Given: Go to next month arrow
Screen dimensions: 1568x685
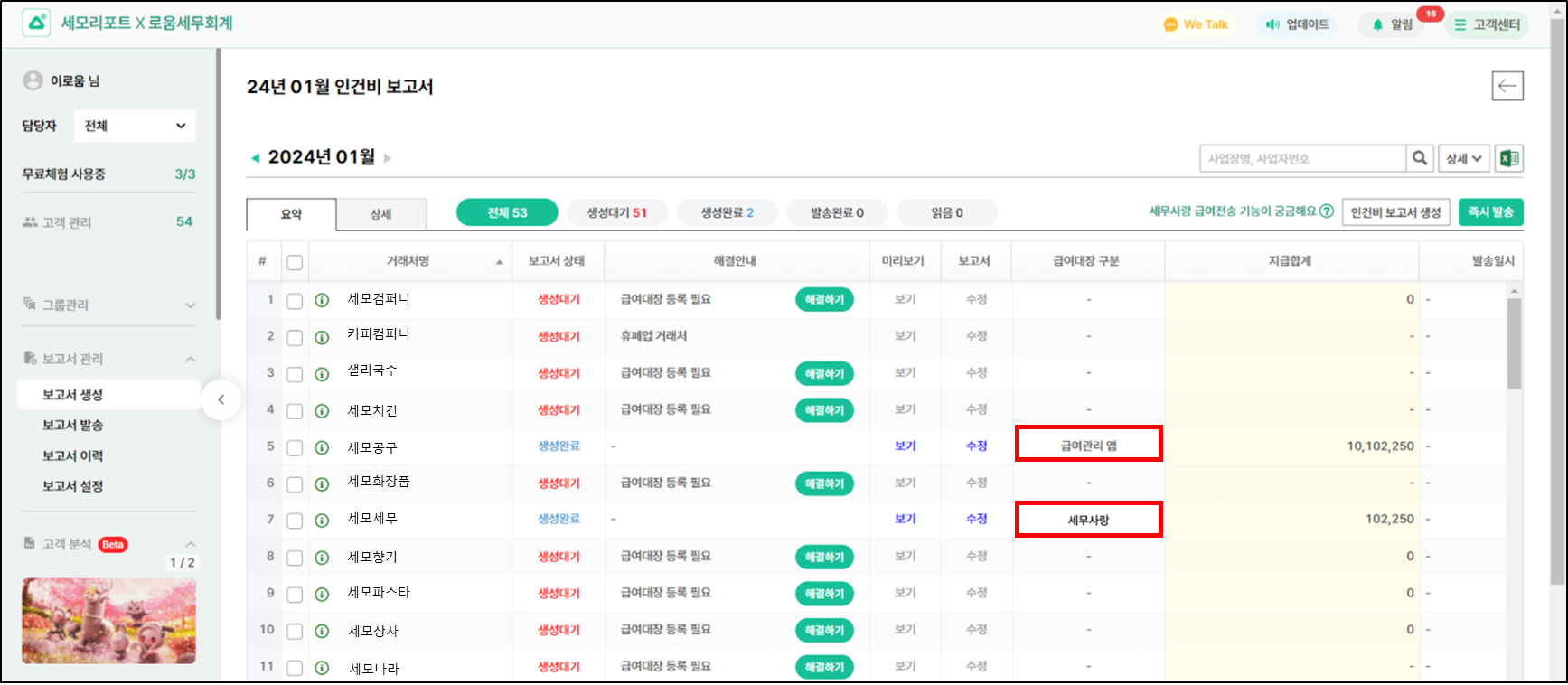Looking at the screenshot, I should click(x=388, y=158).
